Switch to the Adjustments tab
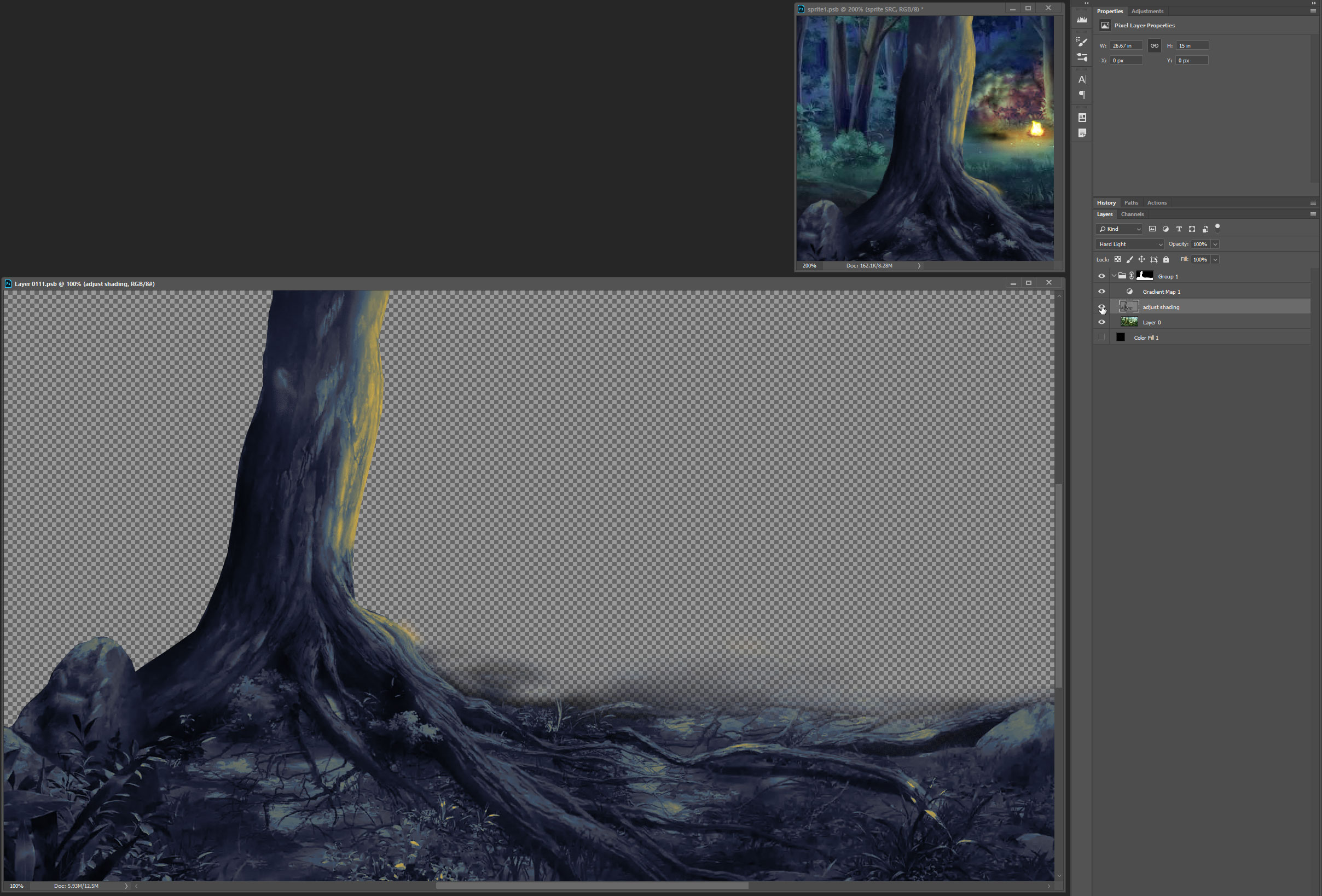This screenshot has height=896, width=1322. [x=1147, y=11]
